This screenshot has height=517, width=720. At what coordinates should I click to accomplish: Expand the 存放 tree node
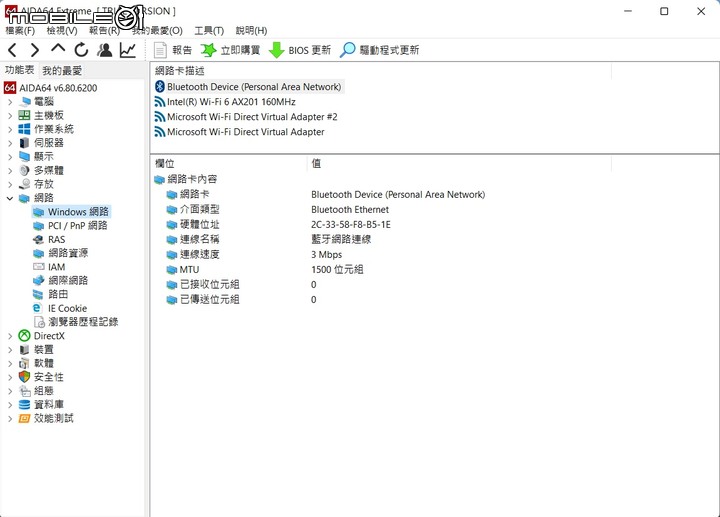pos(10,185)
